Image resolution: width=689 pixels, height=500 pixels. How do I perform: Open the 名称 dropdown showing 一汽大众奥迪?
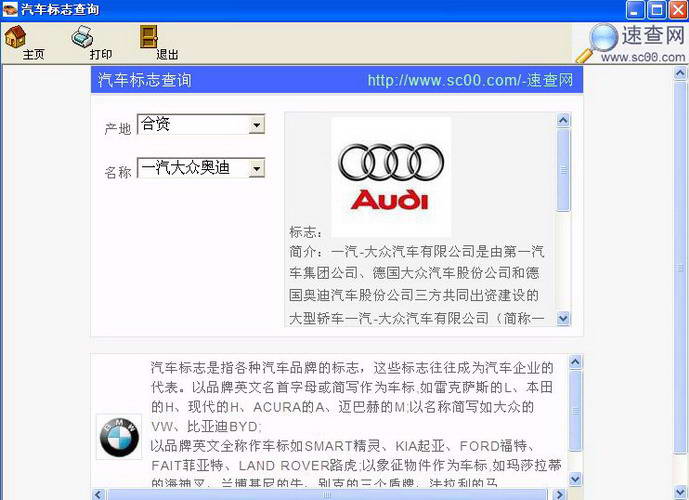257,168
